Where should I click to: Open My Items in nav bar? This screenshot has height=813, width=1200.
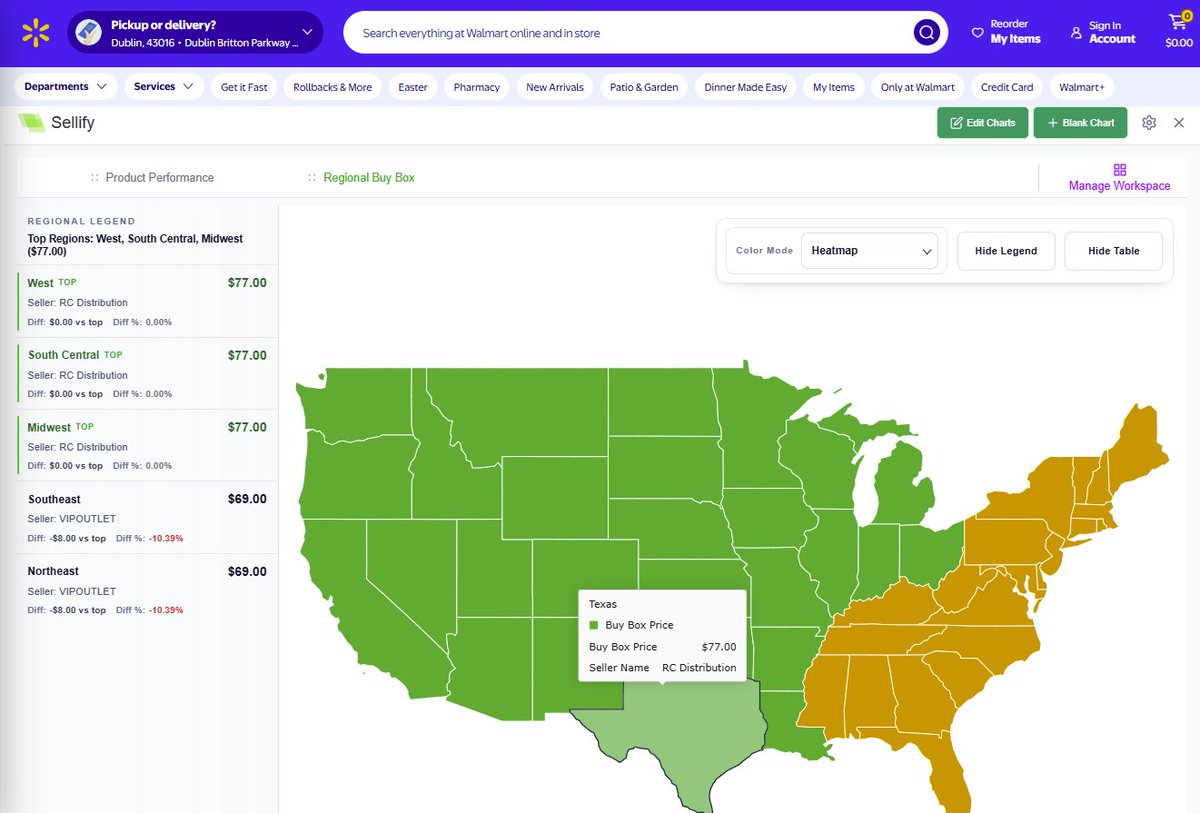coord(834,87)
